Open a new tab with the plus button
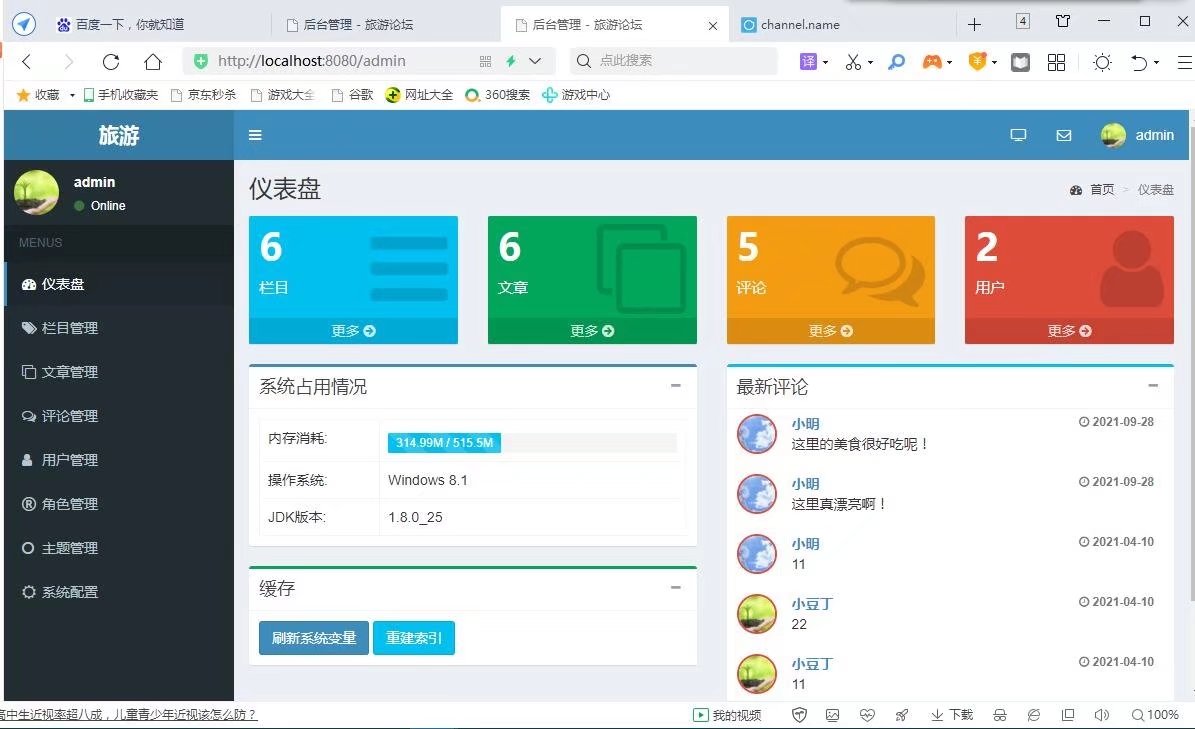The image size is (1195, 729). [974, 24]
